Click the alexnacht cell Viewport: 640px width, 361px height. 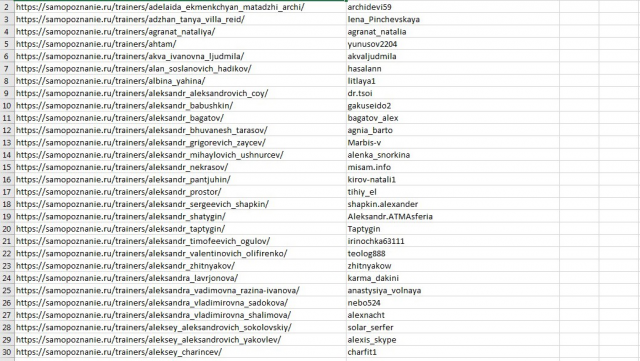click(x=453, y=315)
